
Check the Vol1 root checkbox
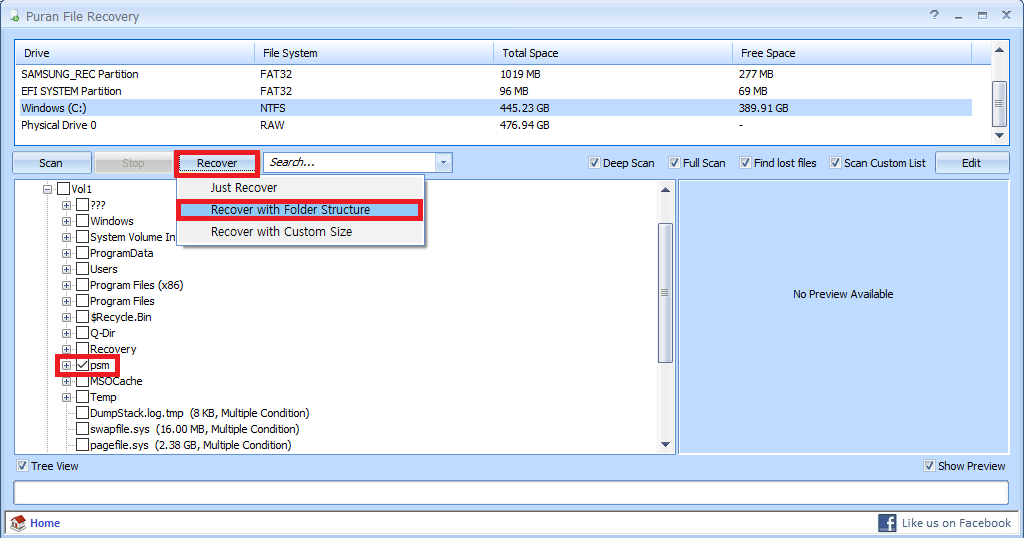(x=63, y=189)
